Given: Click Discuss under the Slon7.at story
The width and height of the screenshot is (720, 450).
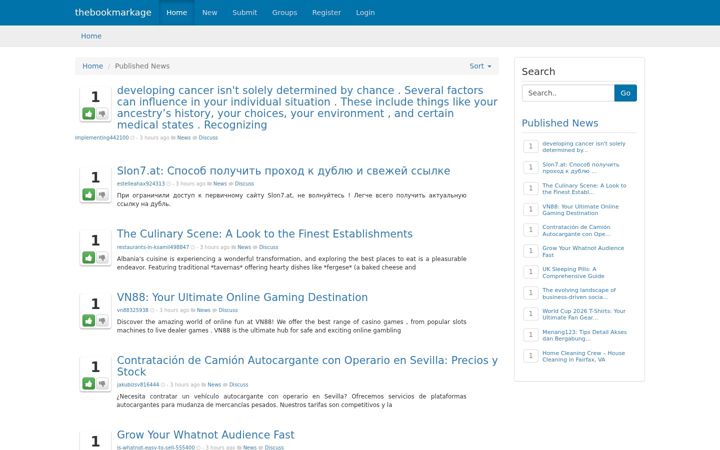Looking at the screenshot, I should tap(244, 184).
